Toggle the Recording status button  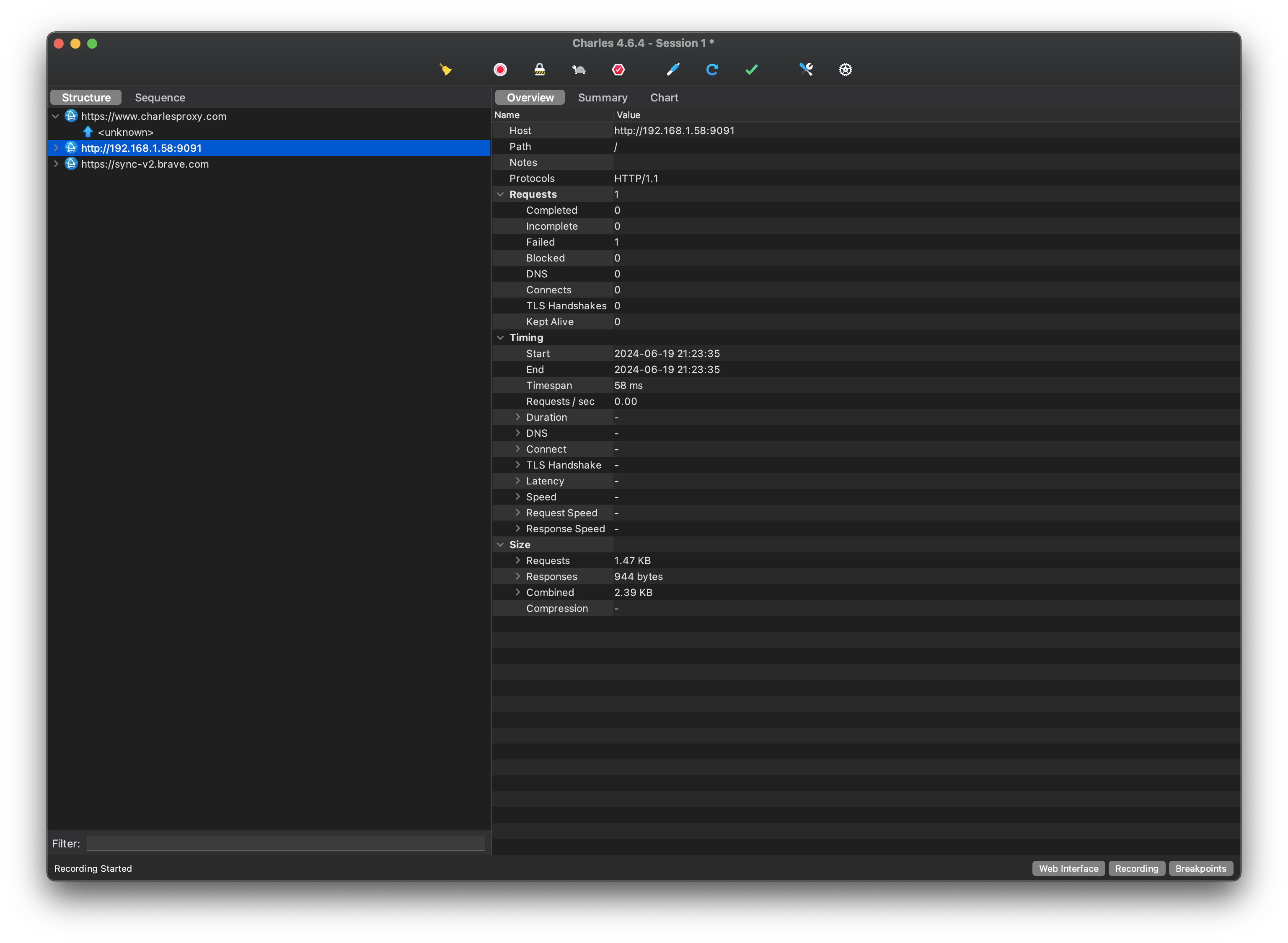[1136, 868]
